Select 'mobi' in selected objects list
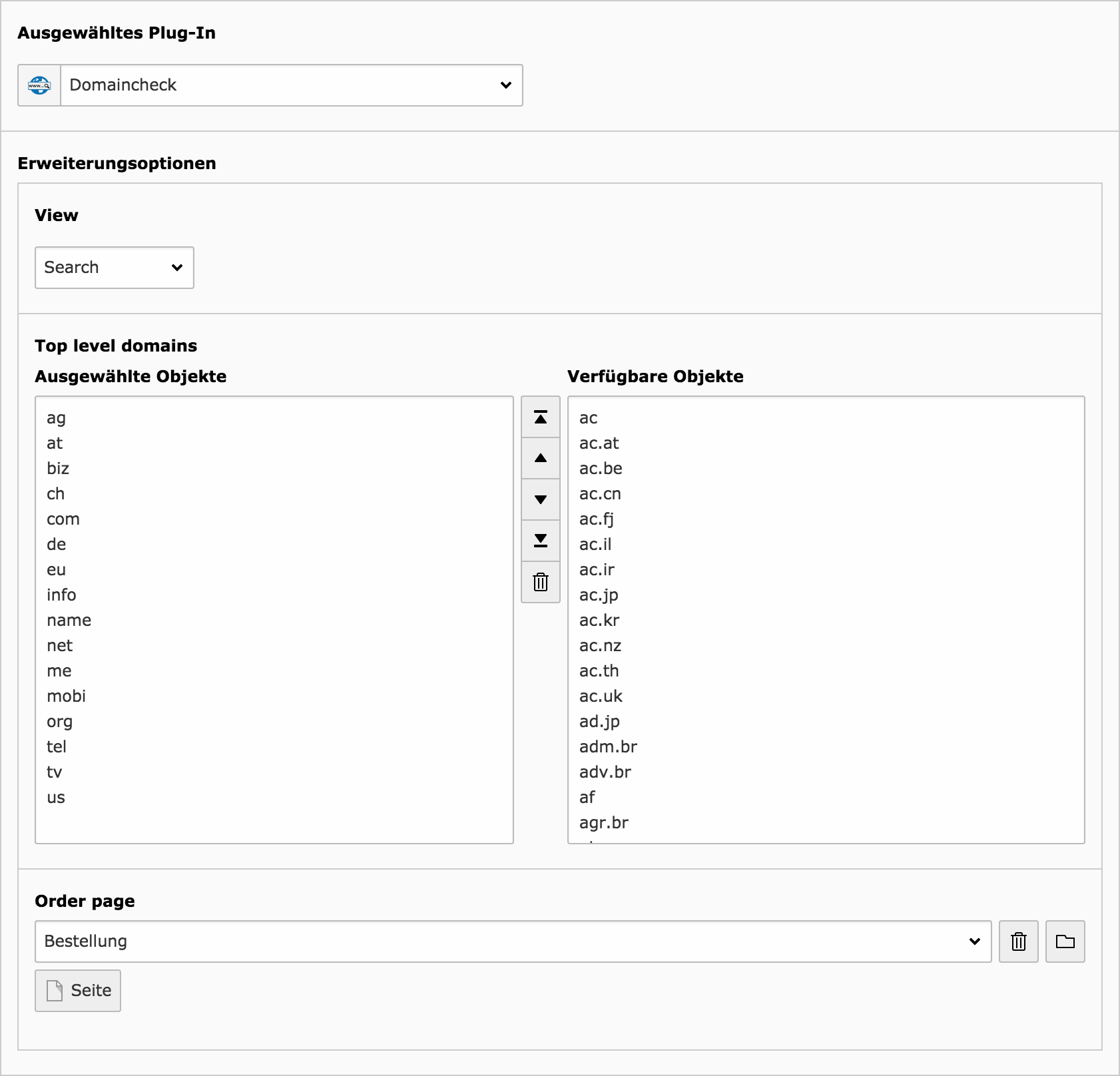 click(66, 696)
